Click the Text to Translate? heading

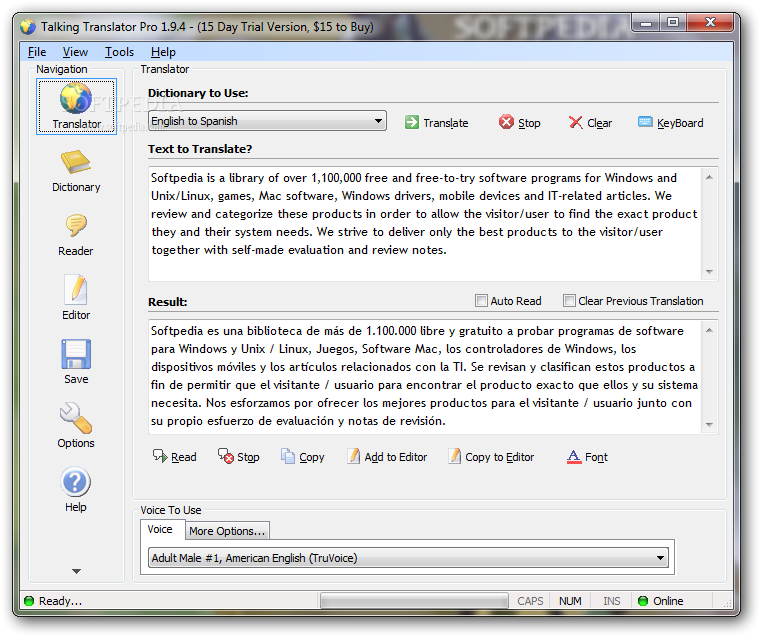pyautogui.click(x=200, y=148)
